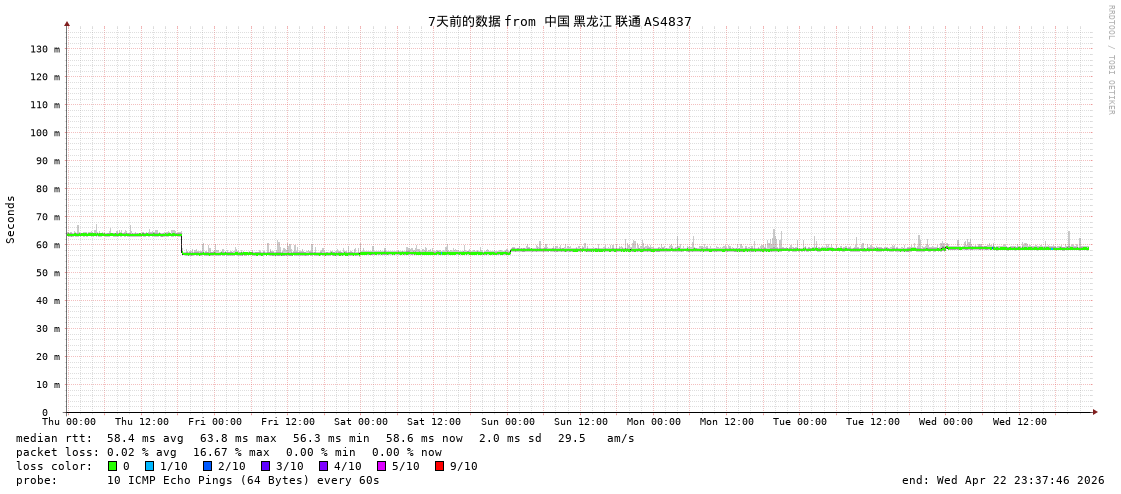Click the 'Wed 00:00' time axis label

946,422
